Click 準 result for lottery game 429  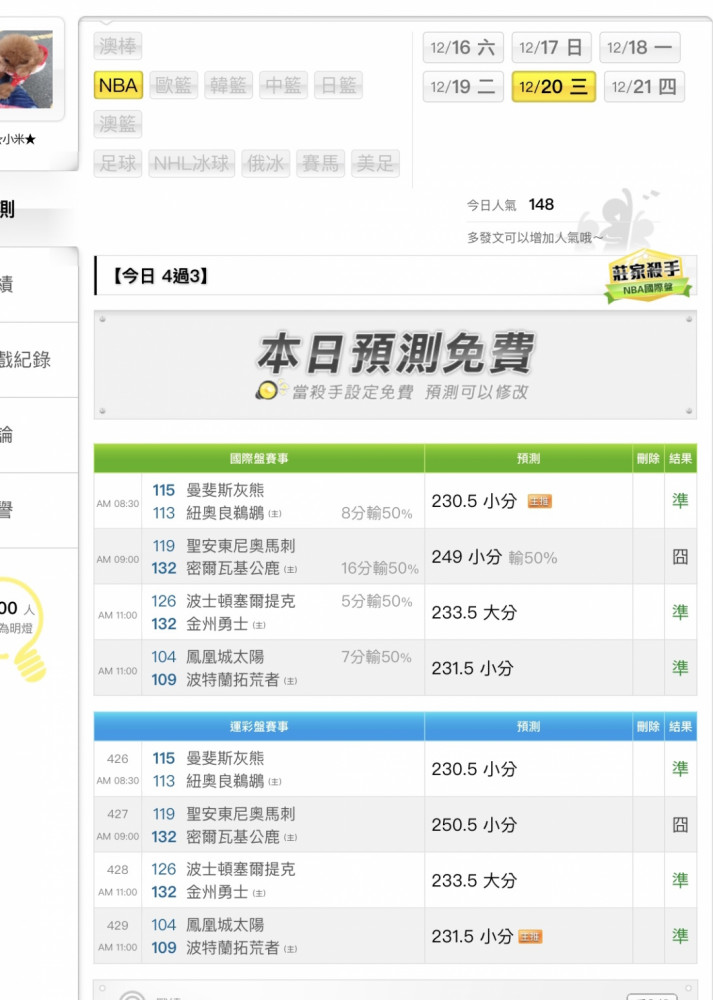[680, 936]
